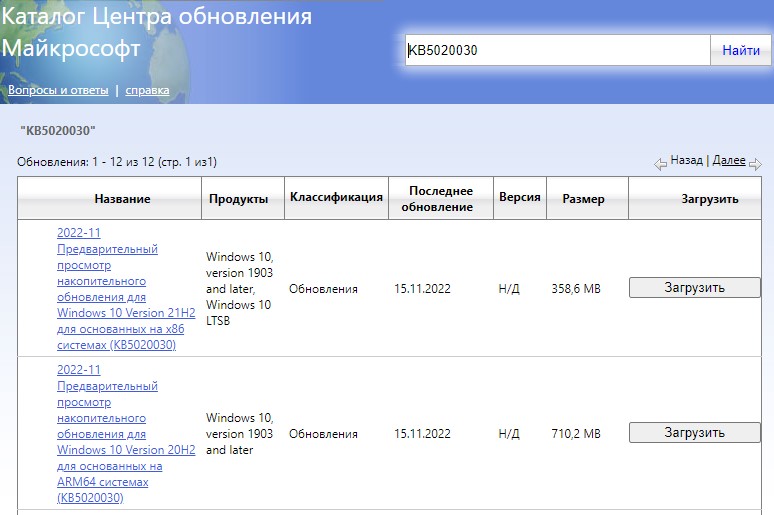Click Загрузить button for the 358,6 MB update

pyautogui.click(x=695, y=287)
